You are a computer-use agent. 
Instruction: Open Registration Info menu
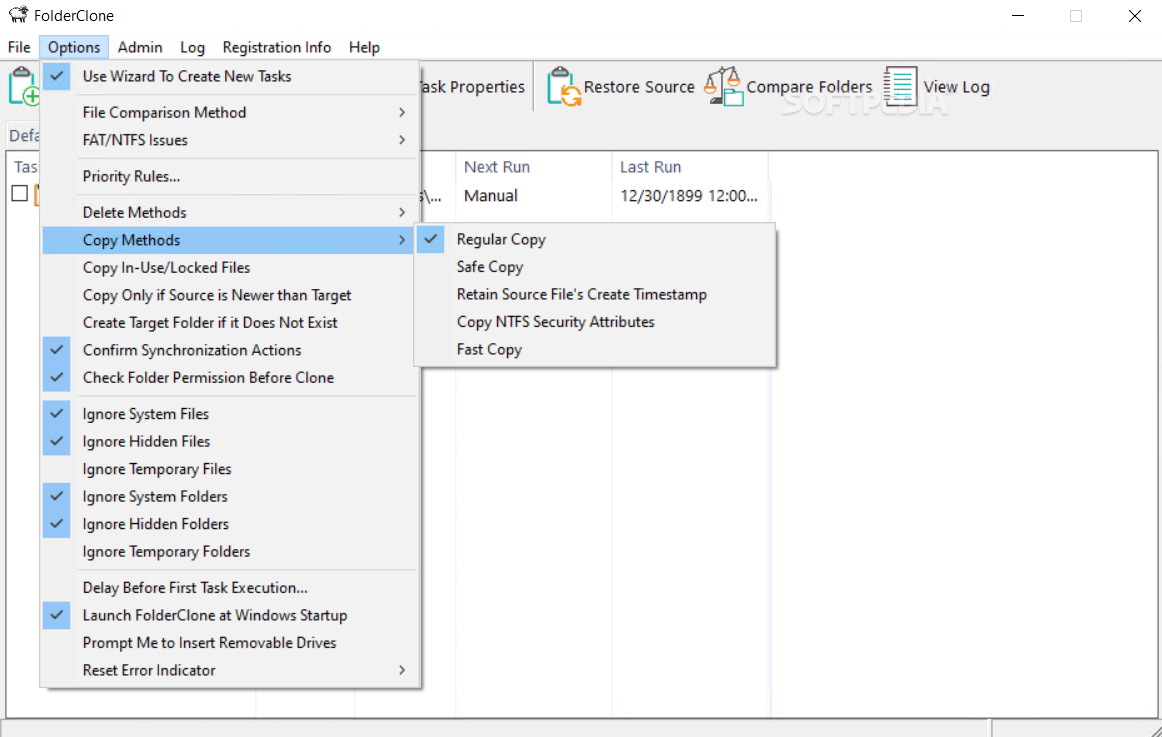(276, 47)
